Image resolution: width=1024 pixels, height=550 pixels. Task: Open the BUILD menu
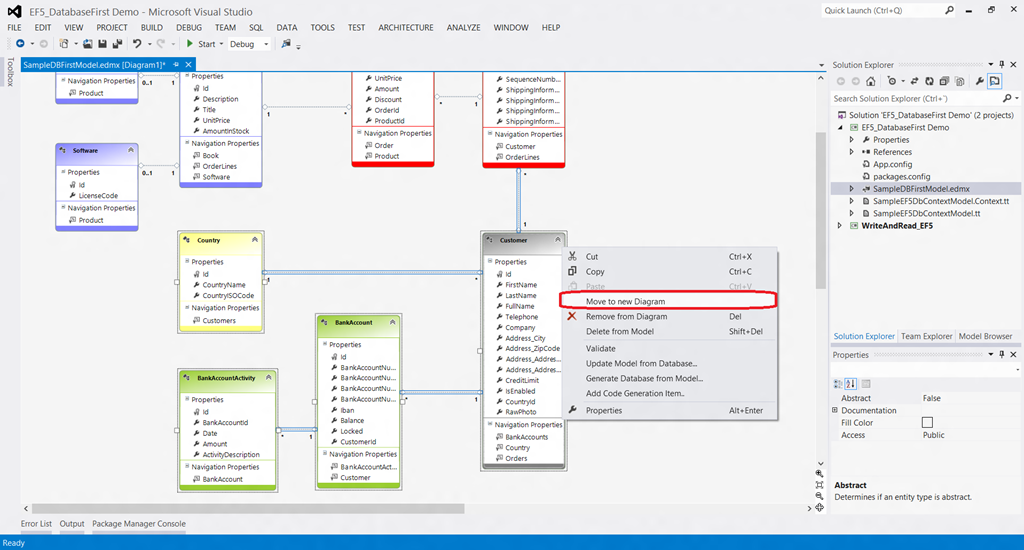click(152, 27)
